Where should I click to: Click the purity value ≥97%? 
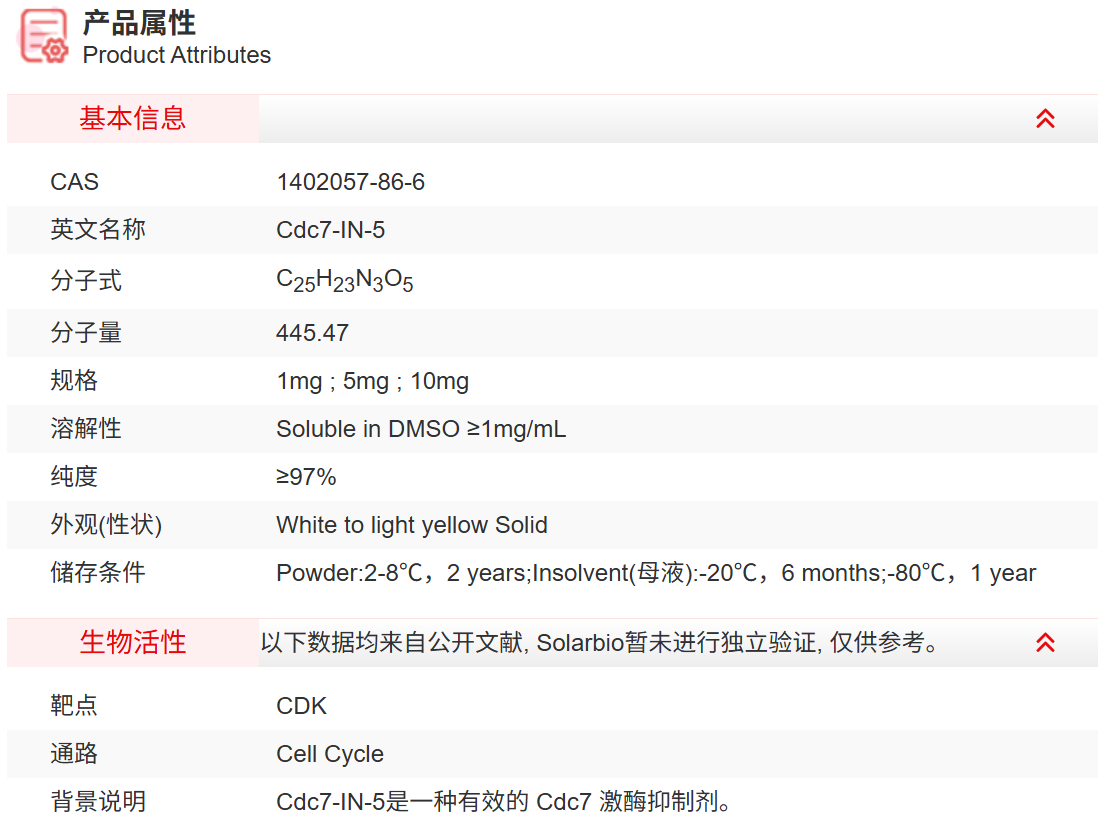coord(306,477)
